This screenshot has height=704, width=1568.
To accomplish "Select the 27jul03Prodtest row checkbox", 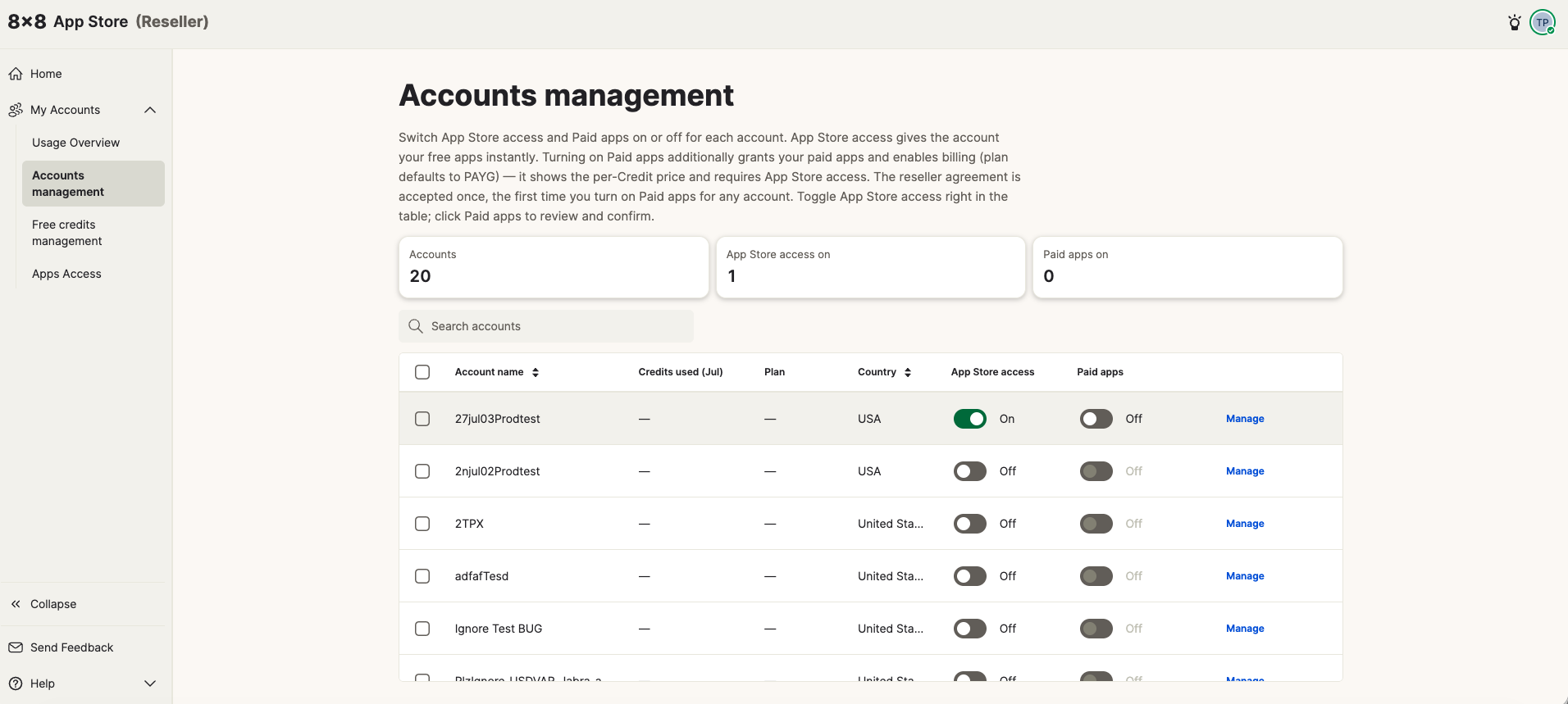I will tap(422, 419).
